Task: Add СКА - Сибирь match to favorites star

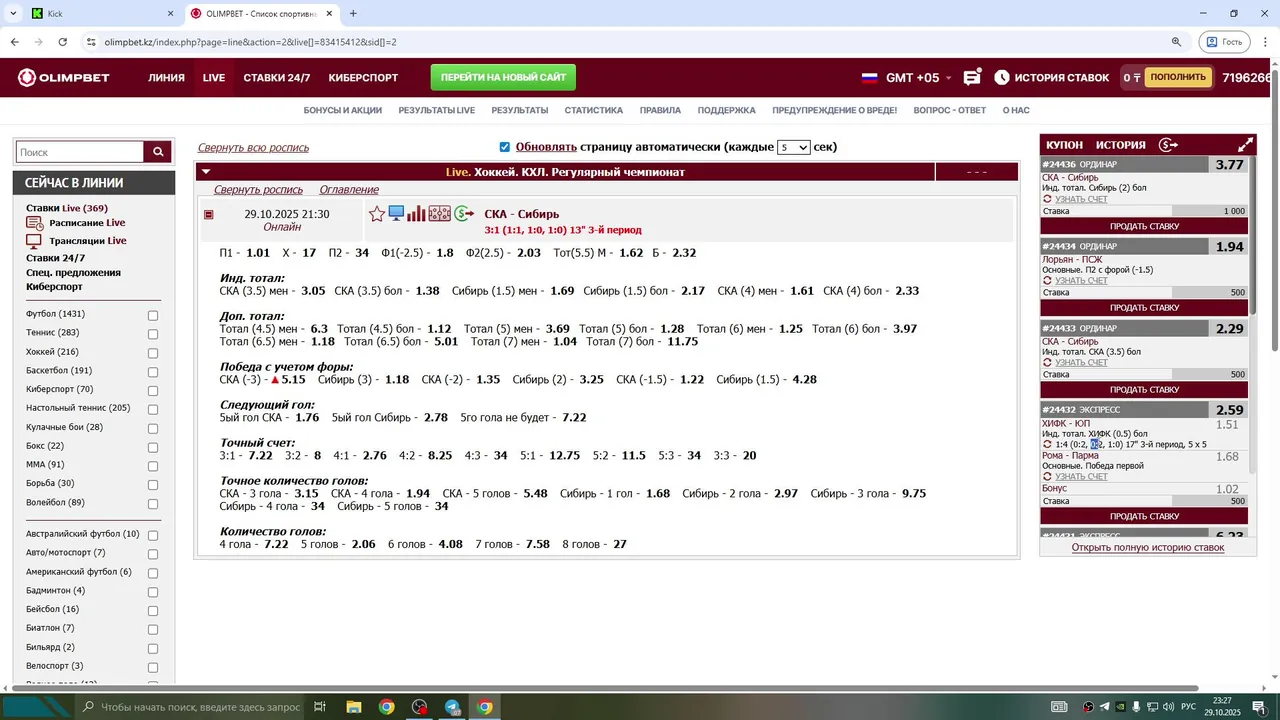Action: [x=377, y=214]
